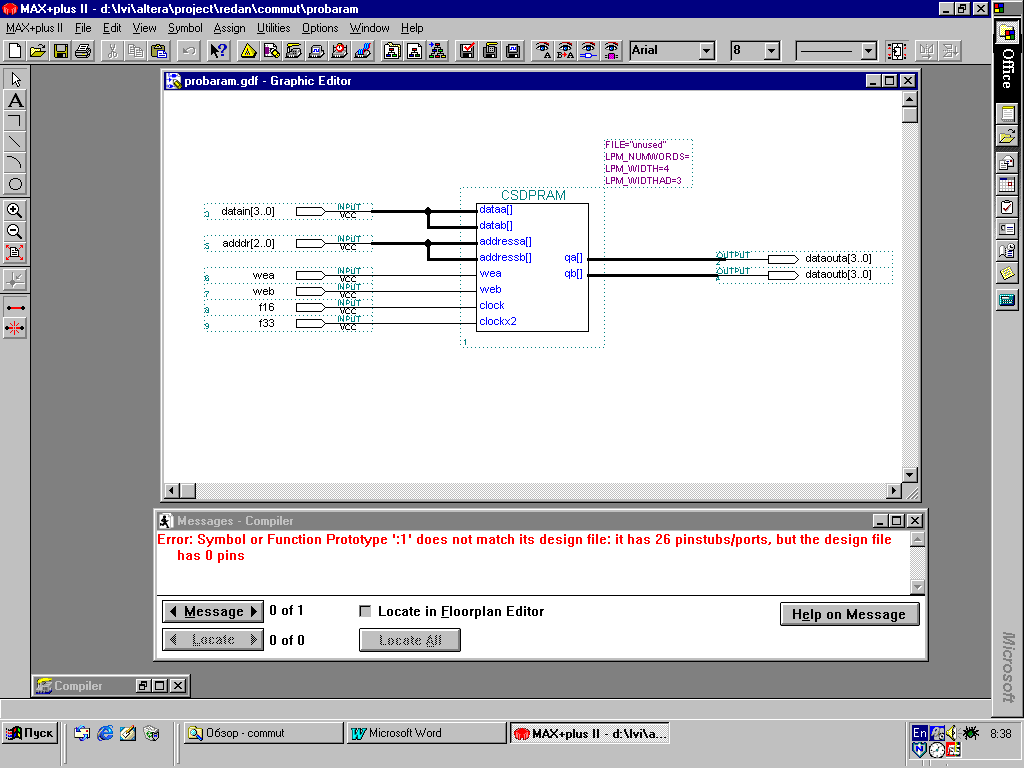Toggle connection dot tool in palette

[15, 280]
